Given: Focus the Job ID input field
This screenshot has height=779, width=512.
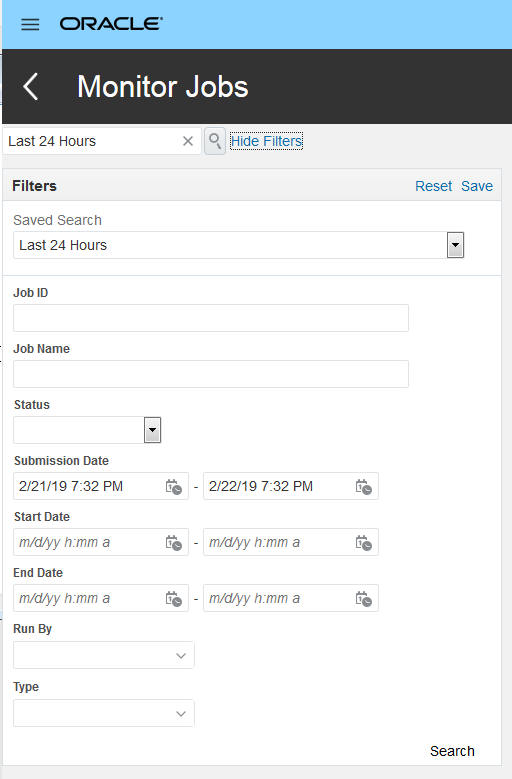Looking at the screenshot, I should click(211, 318).
